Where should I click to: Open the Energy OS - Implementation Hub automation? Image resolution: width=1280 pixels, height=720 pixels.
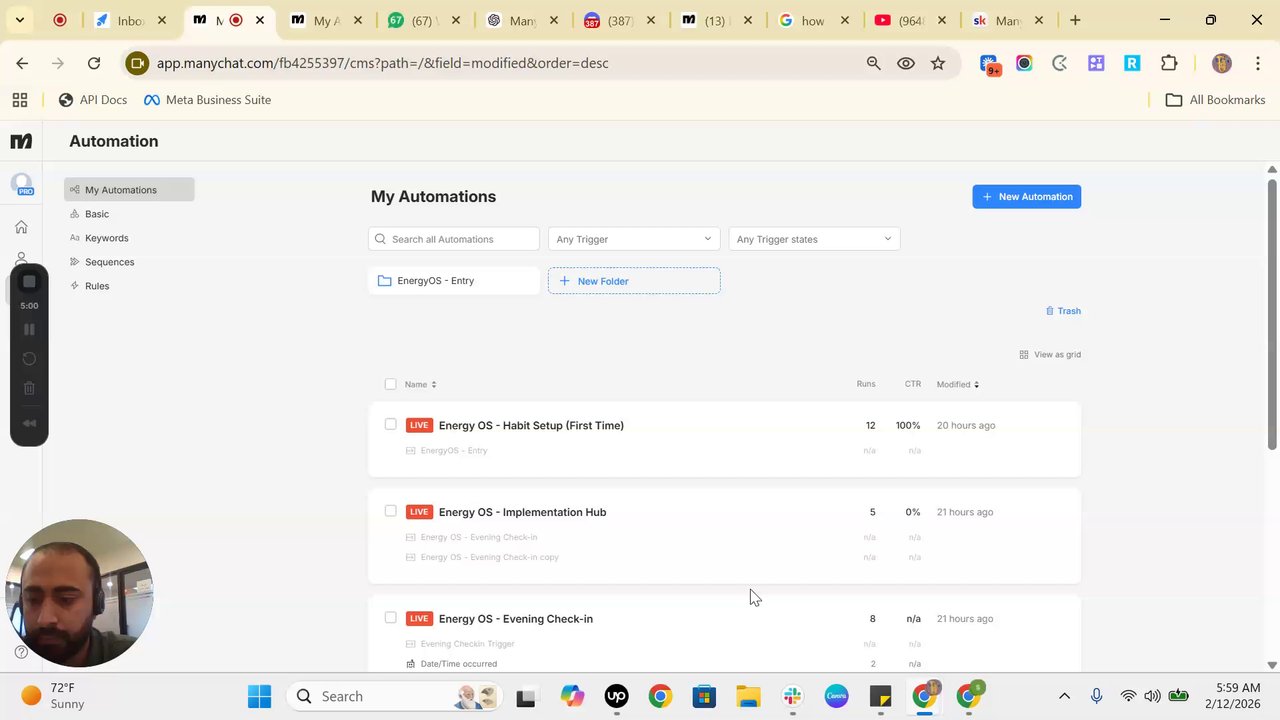click(x=522, y=512)
